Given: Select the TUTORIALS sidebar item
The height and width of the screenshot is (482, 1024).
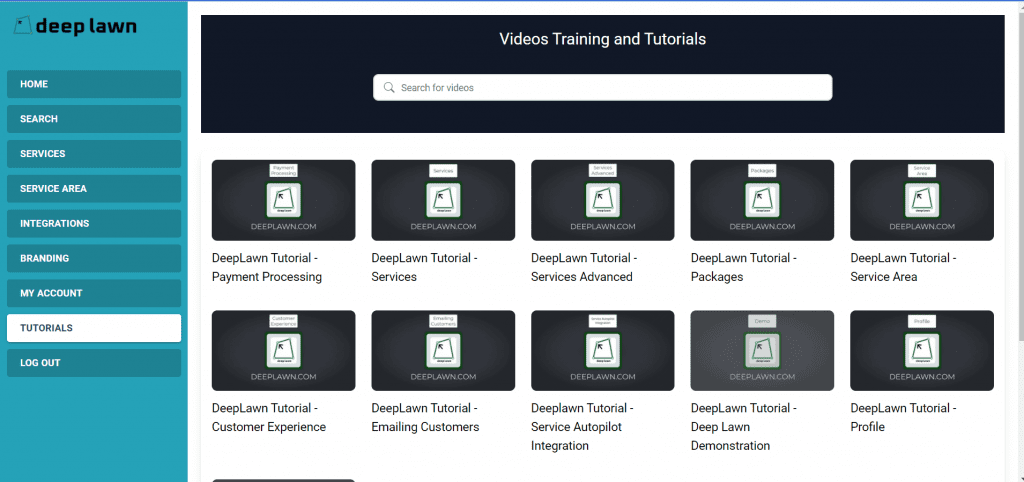Looking at the screenshot, I should [94, 328].
